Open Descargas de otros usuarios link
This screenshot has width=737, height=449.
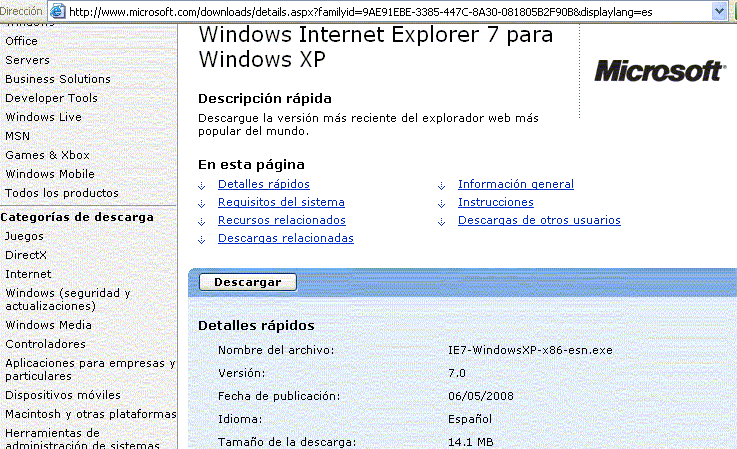click(539, 220)
